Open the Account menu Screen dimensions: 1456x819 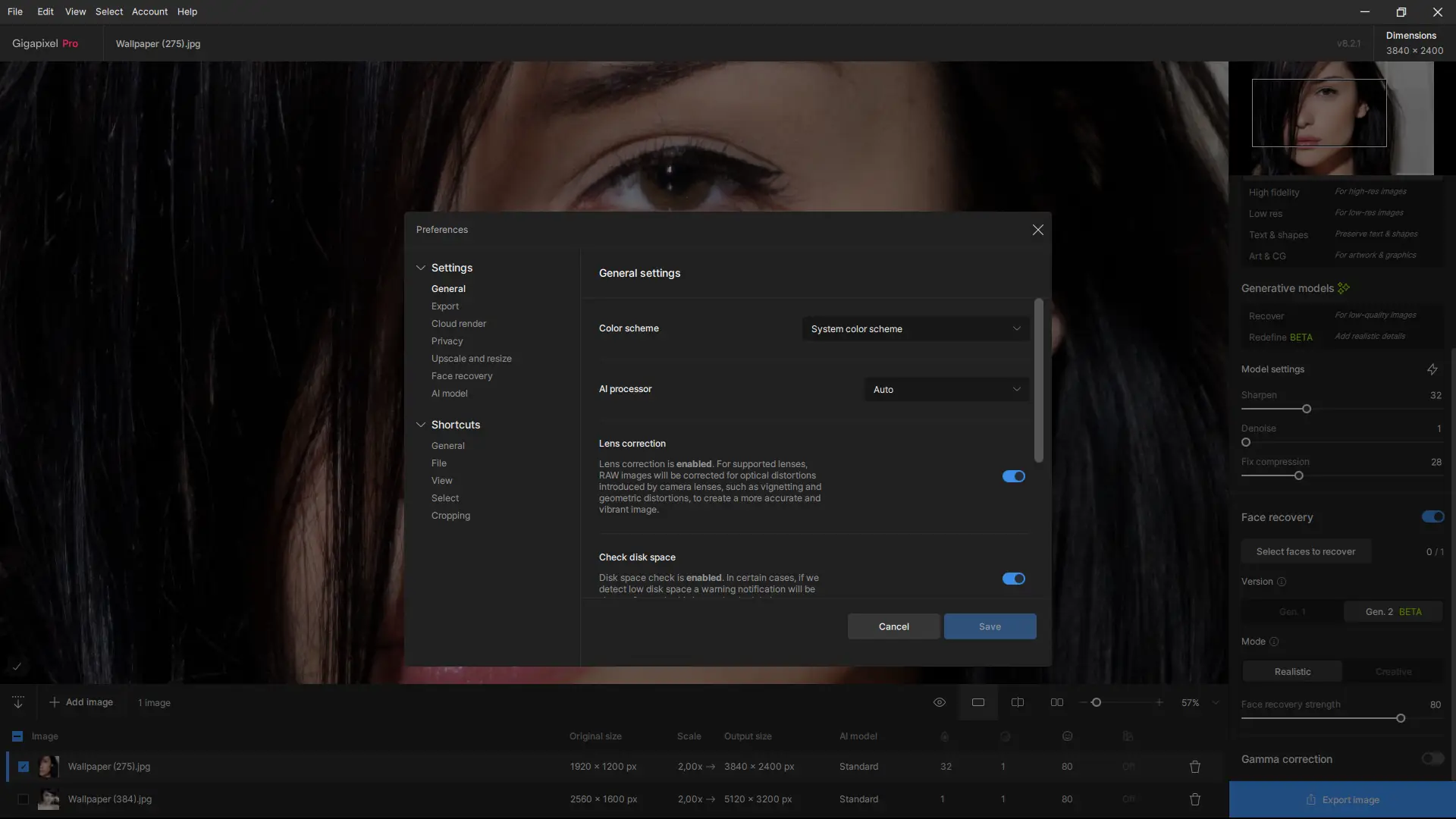149,11
